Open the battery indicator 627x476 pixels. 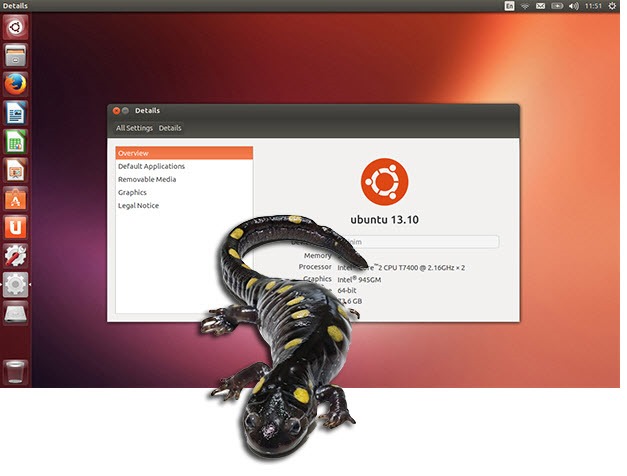point(557,6)
